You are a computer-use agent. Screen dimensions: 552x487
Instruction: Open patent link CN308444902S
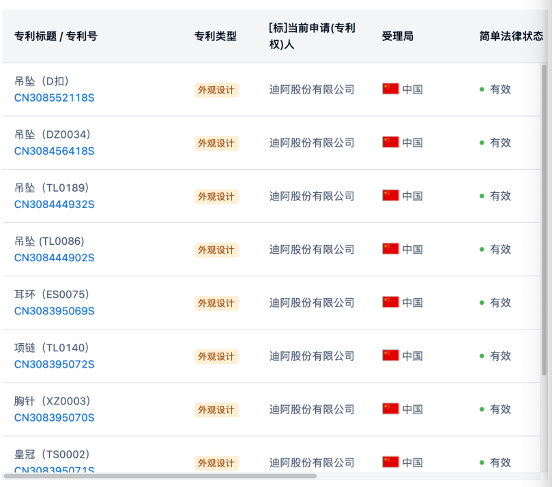pos(54,258)
